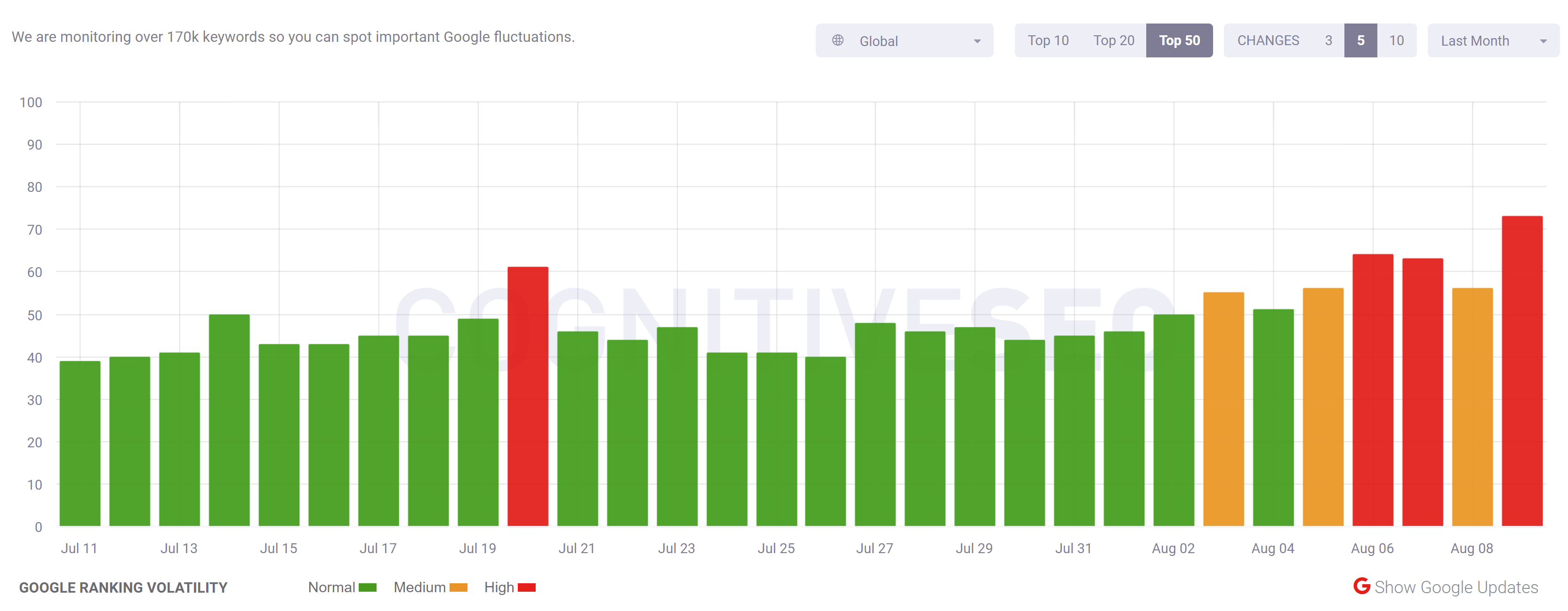Expand the dropdown arrow next to Last Month
The height and width of the screenshot is (611, 1568).
pyautogui.click(x=1543, y=40)
